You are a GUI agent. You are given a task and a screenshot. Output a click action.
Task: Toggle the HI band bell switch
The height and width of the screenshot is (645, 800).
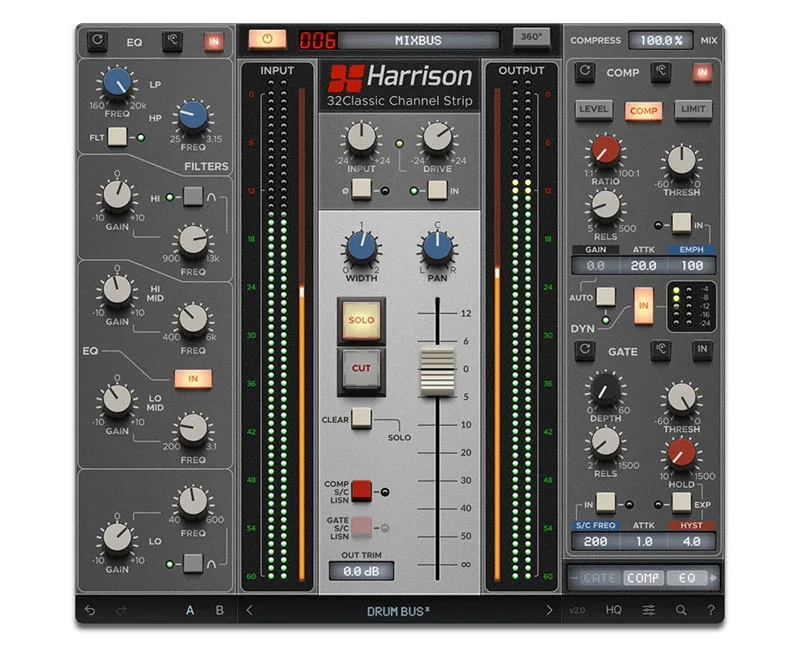[193, 196]
